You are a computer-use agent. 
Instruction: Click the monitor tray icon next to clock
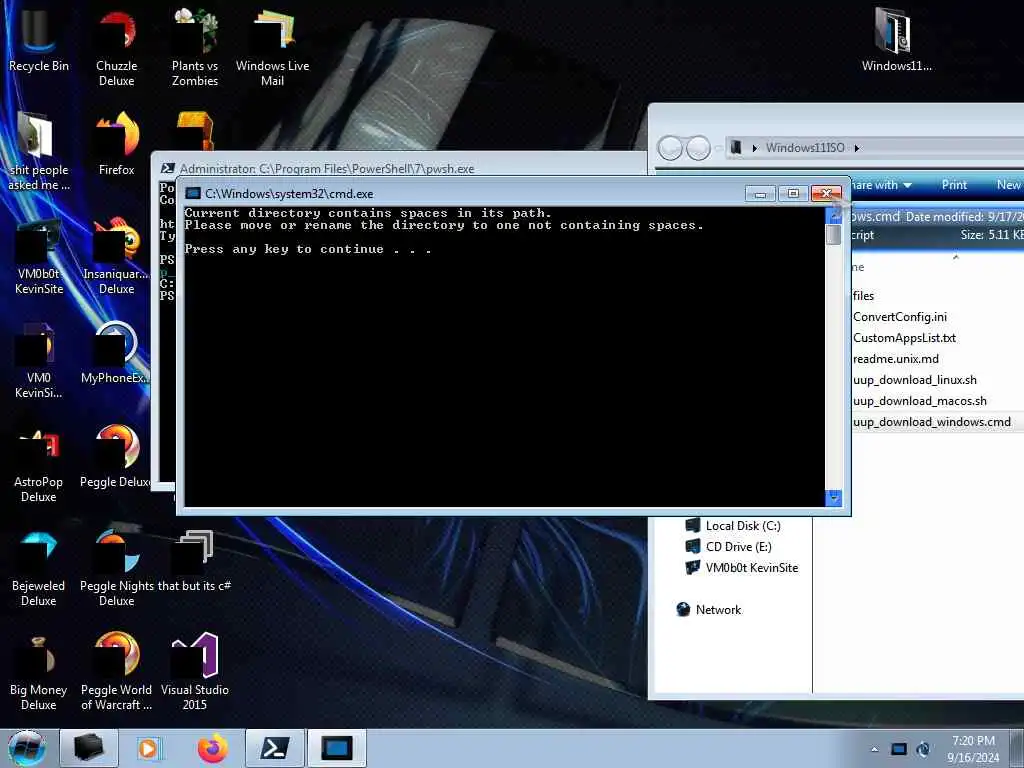[x=899, y=749]
